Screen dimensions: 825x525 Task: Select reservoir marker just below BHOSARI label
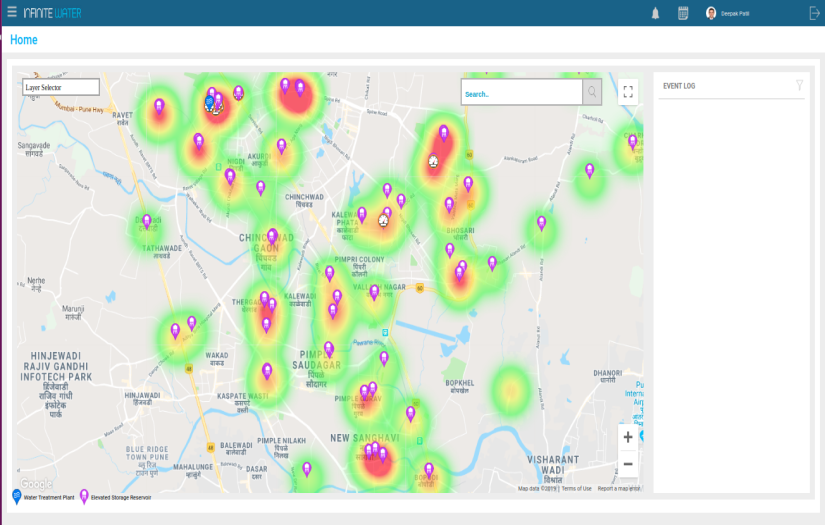pyautogui.click(x=450, y=250)
